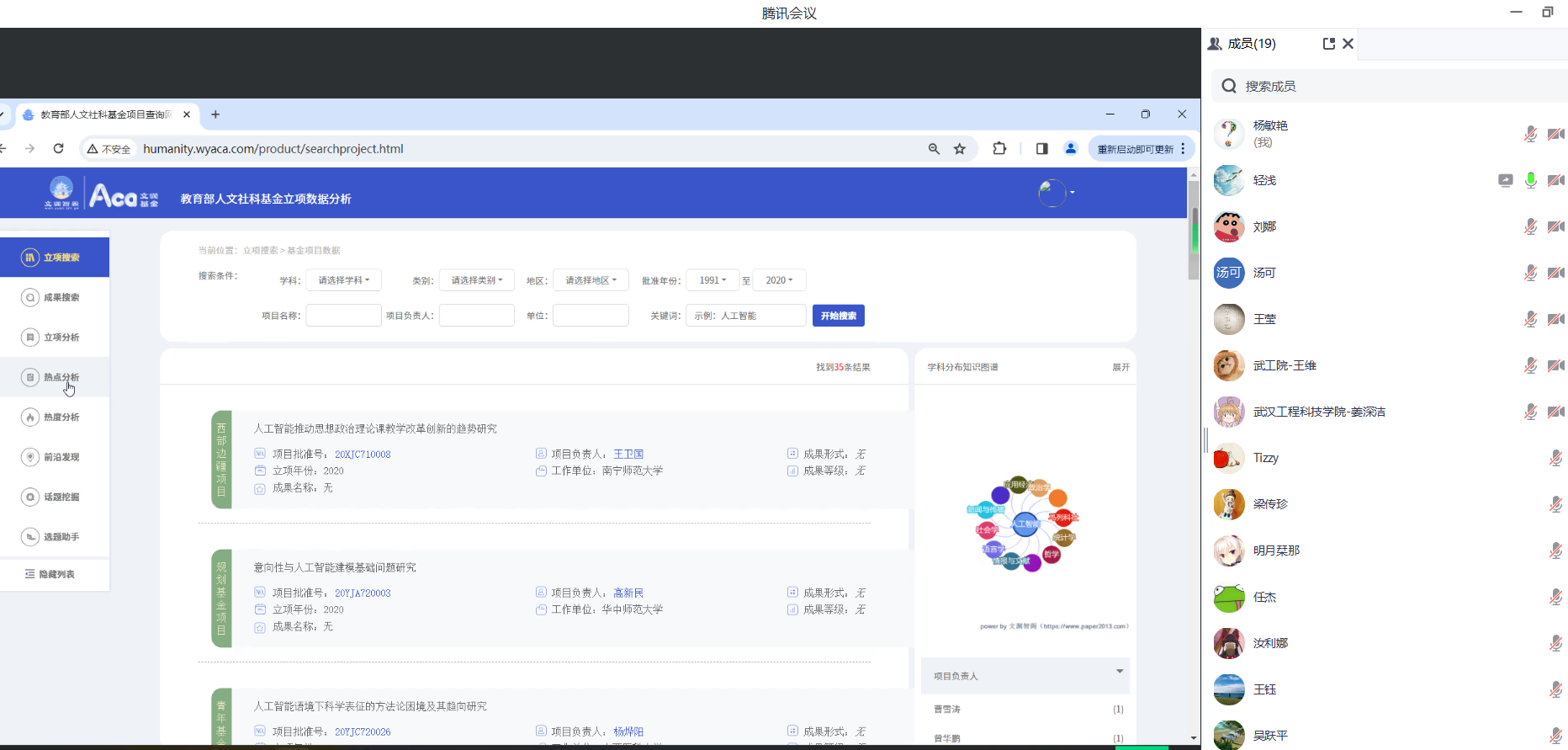Open project leader link 王卫国
The image size is (1568, 750).
(628, 454)
